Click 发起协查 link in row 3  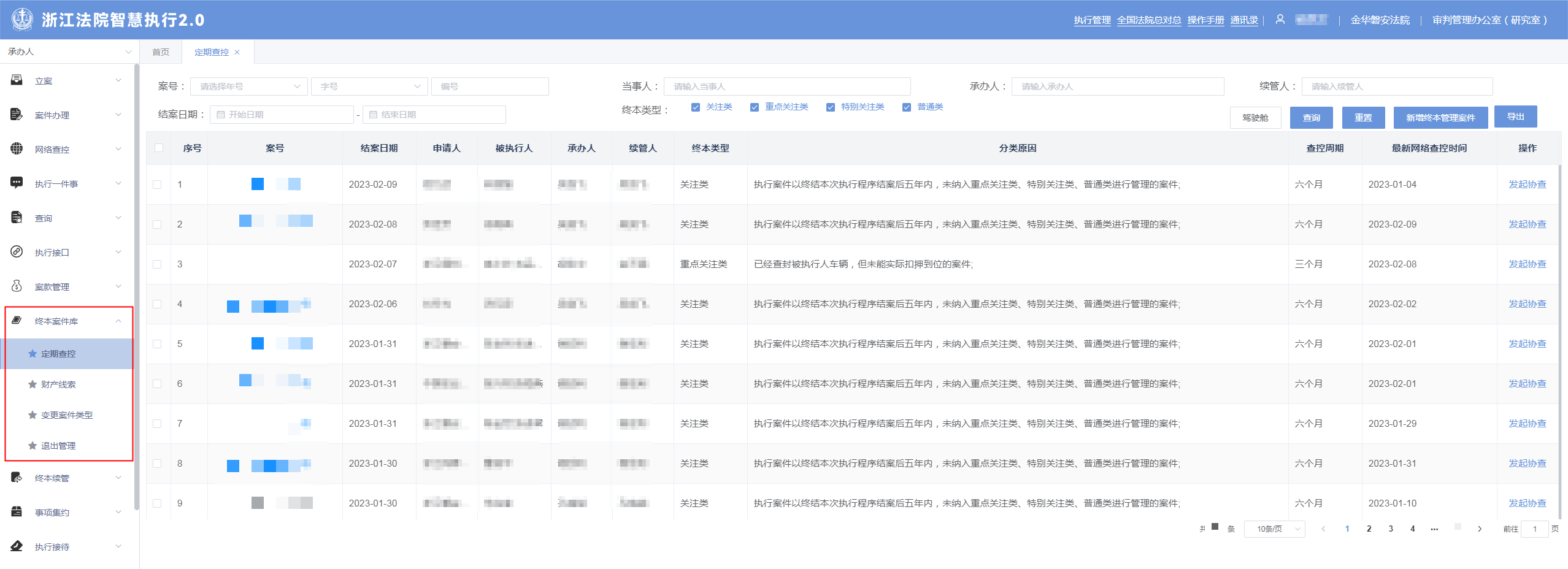coord(1527,264)
